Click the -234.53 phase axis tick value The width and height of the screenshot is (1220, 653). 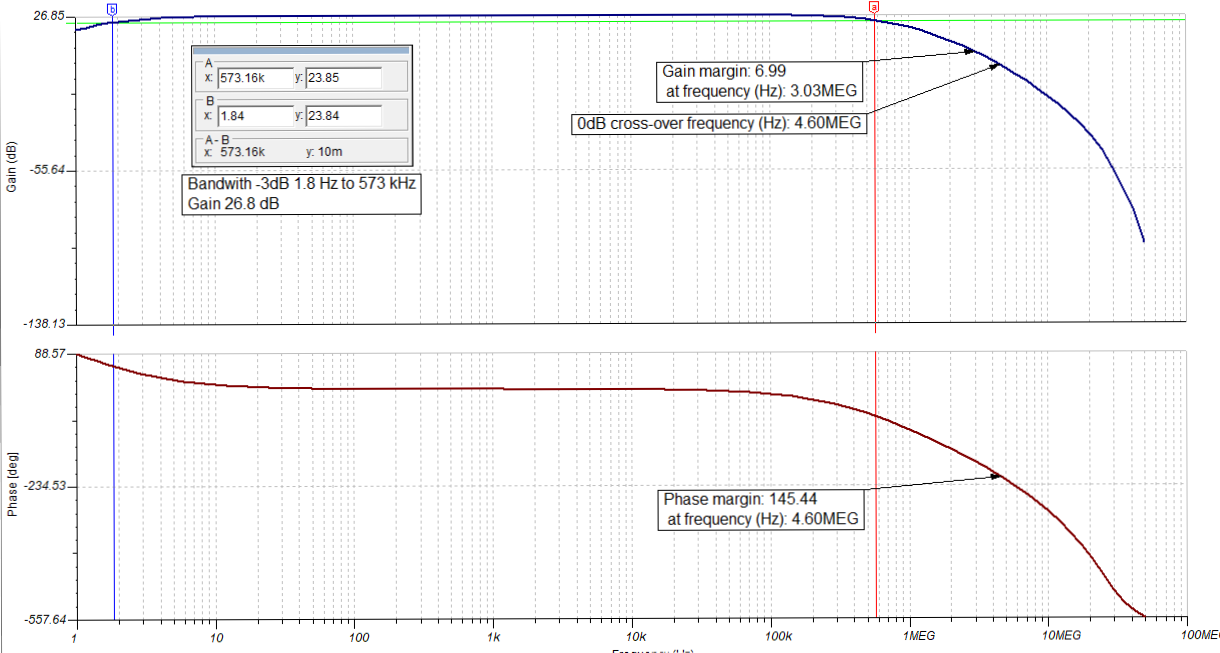point(44,486)
